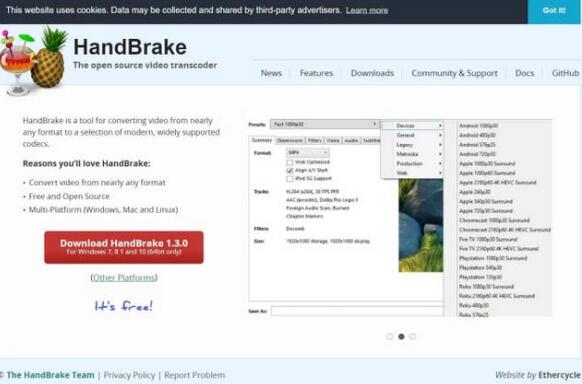
Task: Visit the Ethercycle website link
Action: tap(559, 375)
